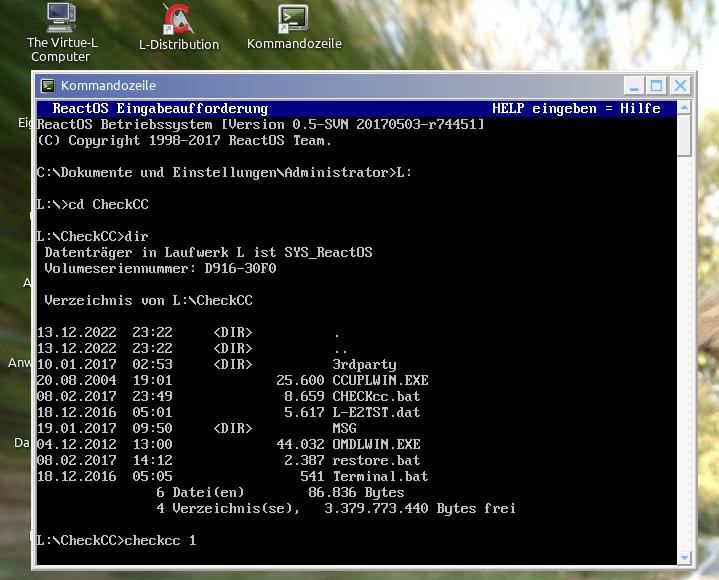719x580 pixels.
Task: Click the Kommandozeile window title text
Action: 108,86
